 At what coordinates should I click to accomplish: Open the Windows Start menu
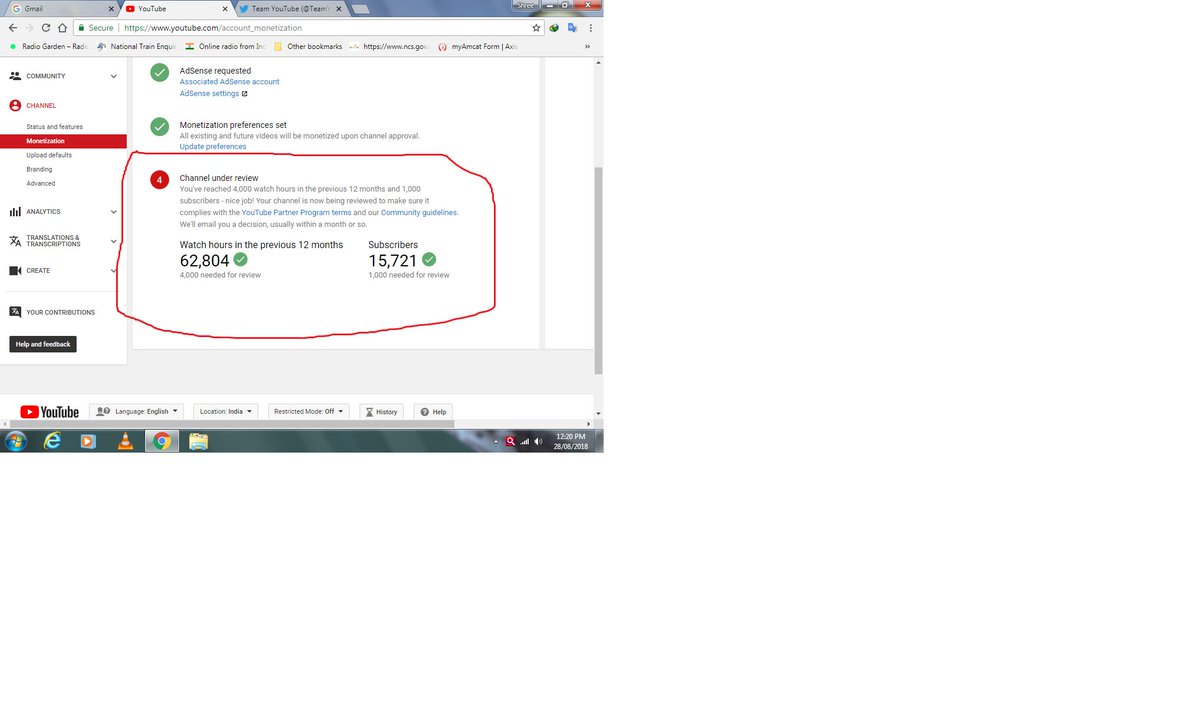point(16,441)
